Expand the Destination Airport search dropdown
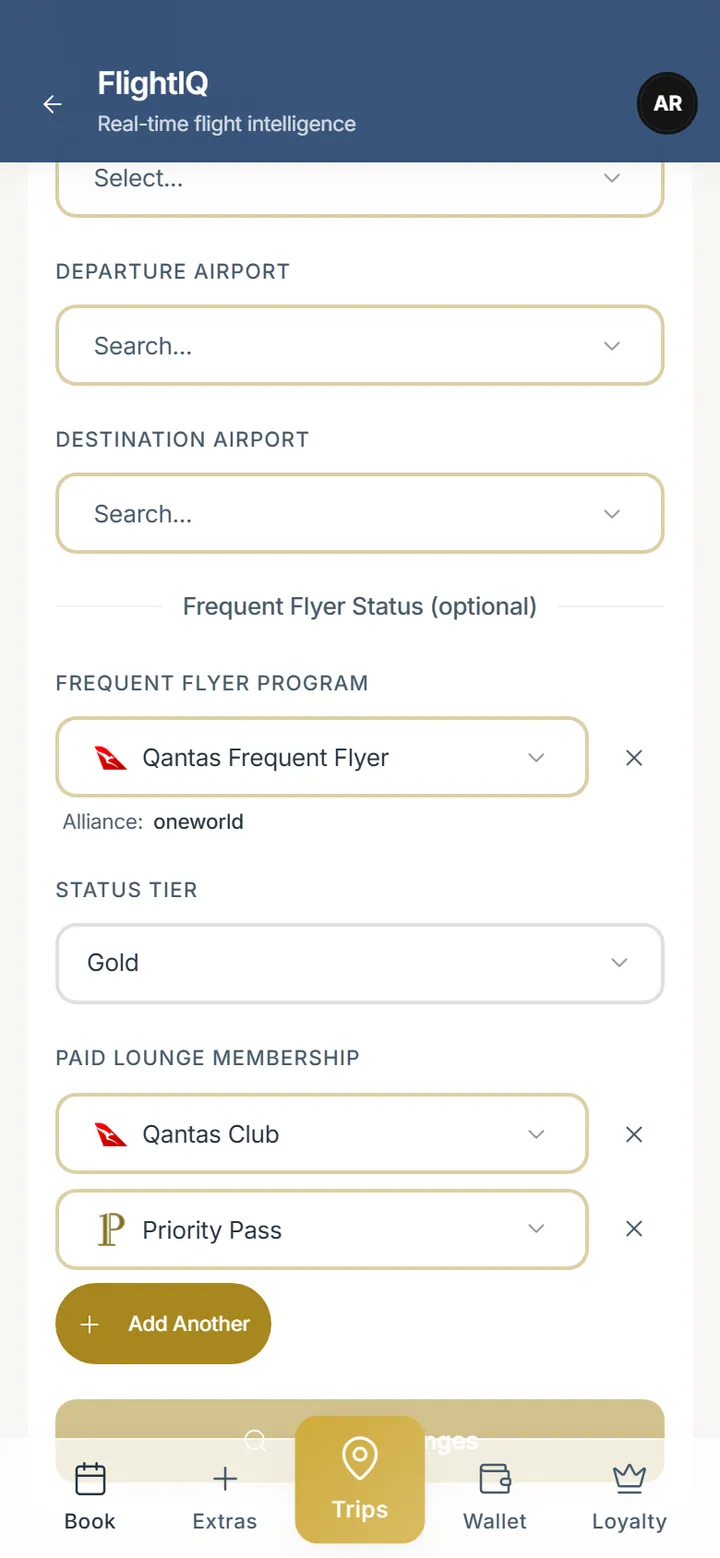This screenshot has height=1558, width=720. pyautogui.click(x=360, y=513)
